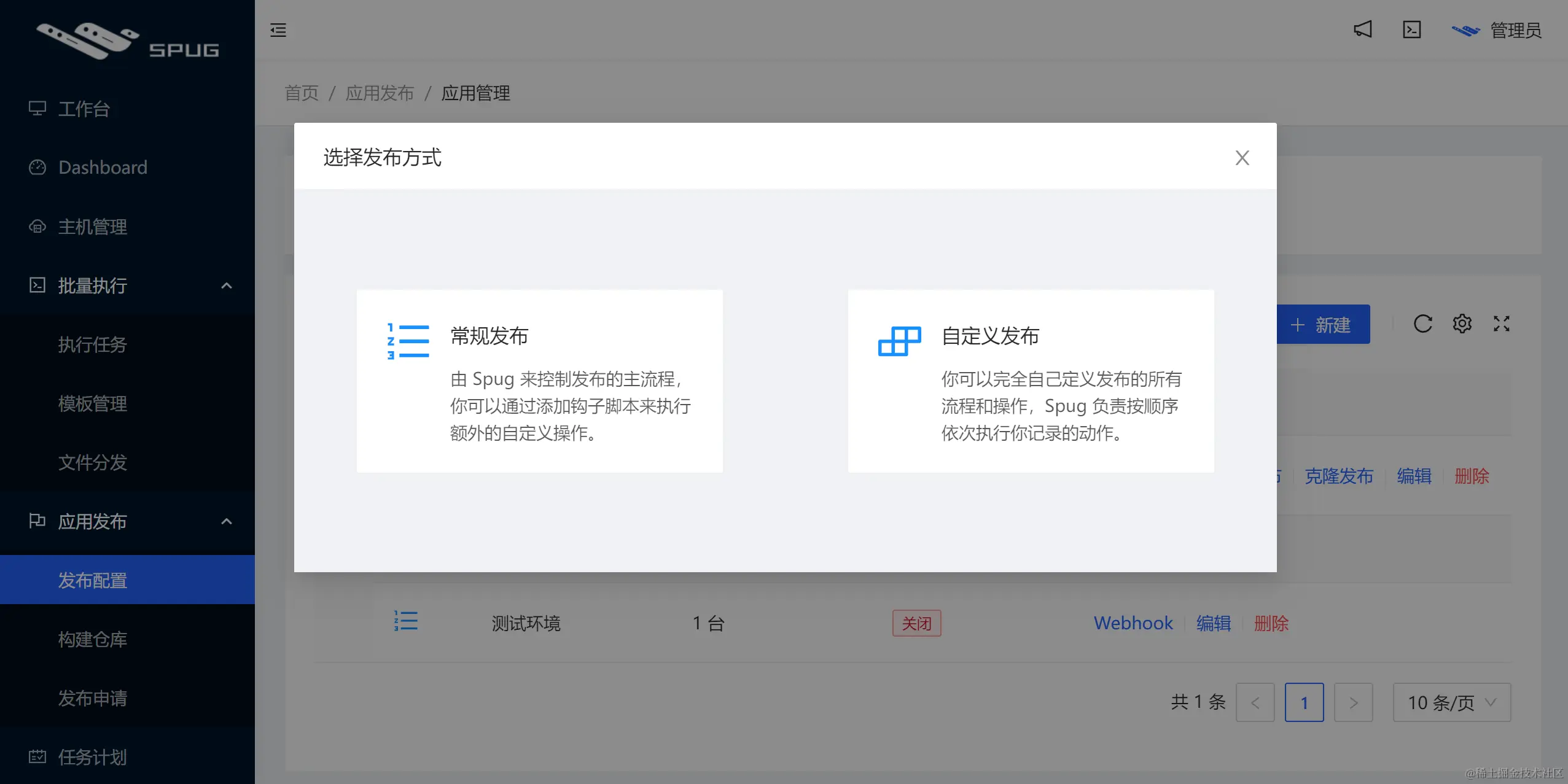This screenshot has width=1568, height=784.
Task: Open the web terminal console icon
Action: click(1411, 29)
